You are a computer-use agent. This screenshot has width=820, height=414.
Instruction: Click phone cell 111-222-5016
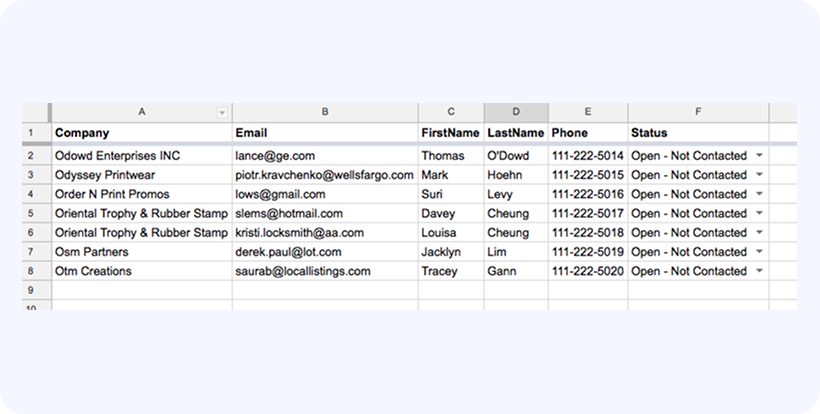pyautogui.click(x=587, y=194)
